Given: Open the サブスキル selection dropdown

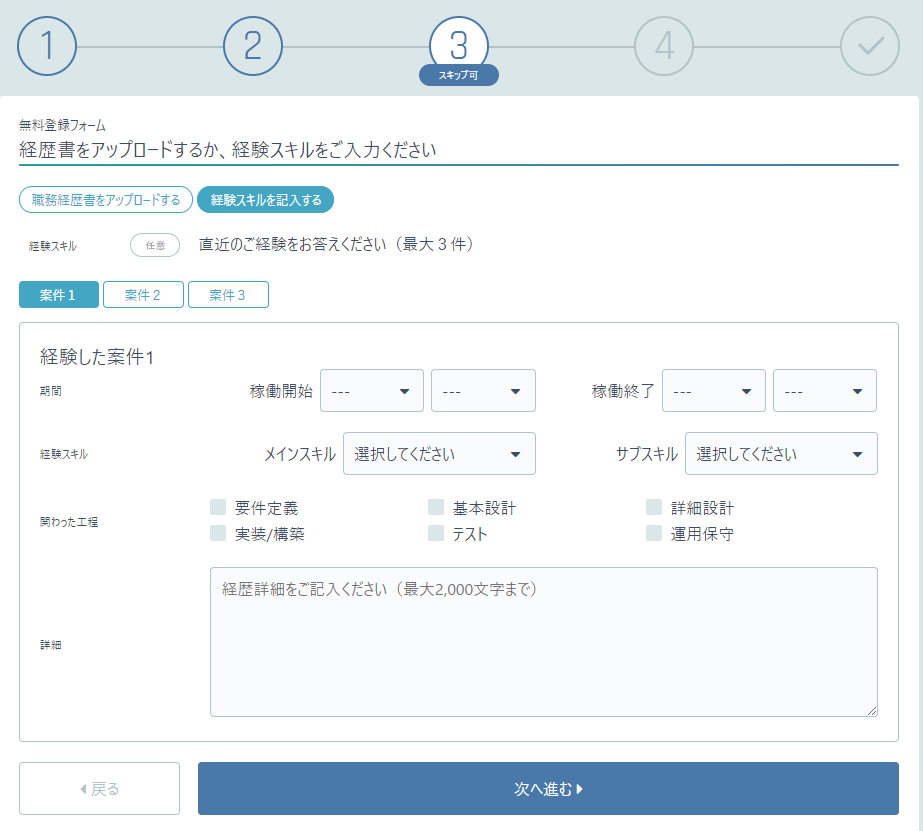Looking at the screenshot, I should tap(781, 453).
